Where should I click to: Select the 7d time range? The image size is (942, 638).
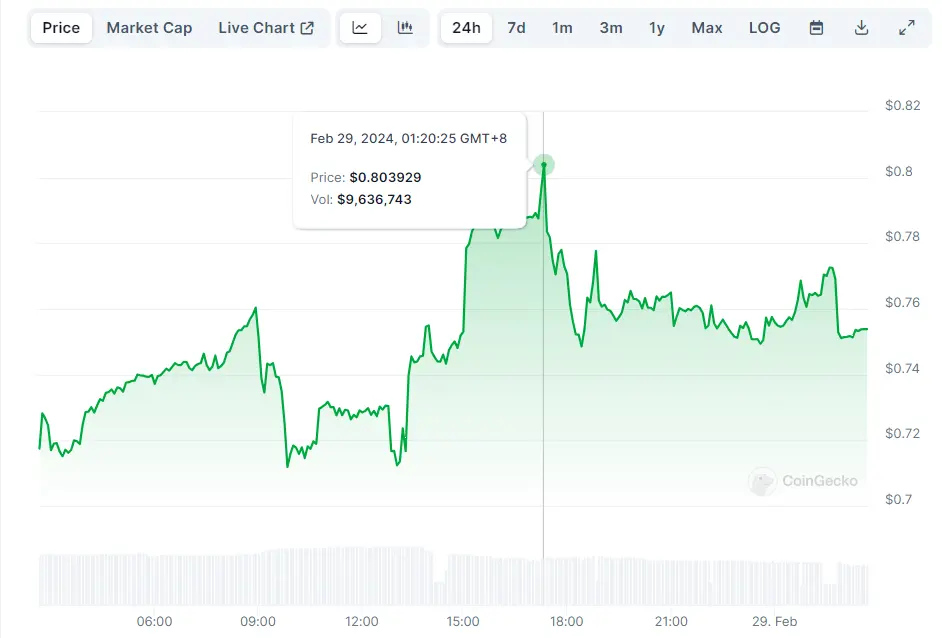[x=516, y=28]
